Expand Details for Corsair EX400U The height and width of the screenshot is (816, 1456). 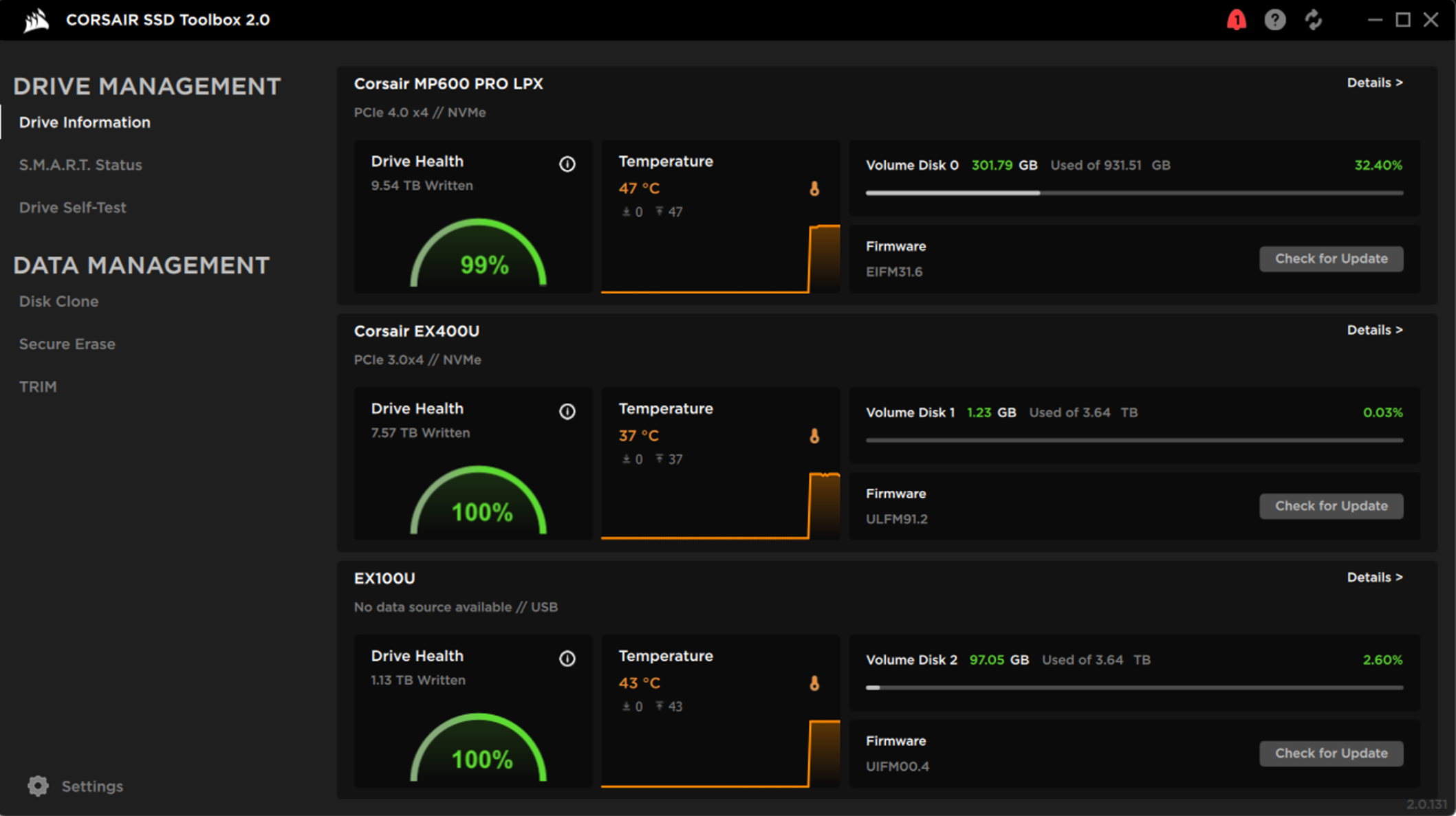tap(1374, 330)
